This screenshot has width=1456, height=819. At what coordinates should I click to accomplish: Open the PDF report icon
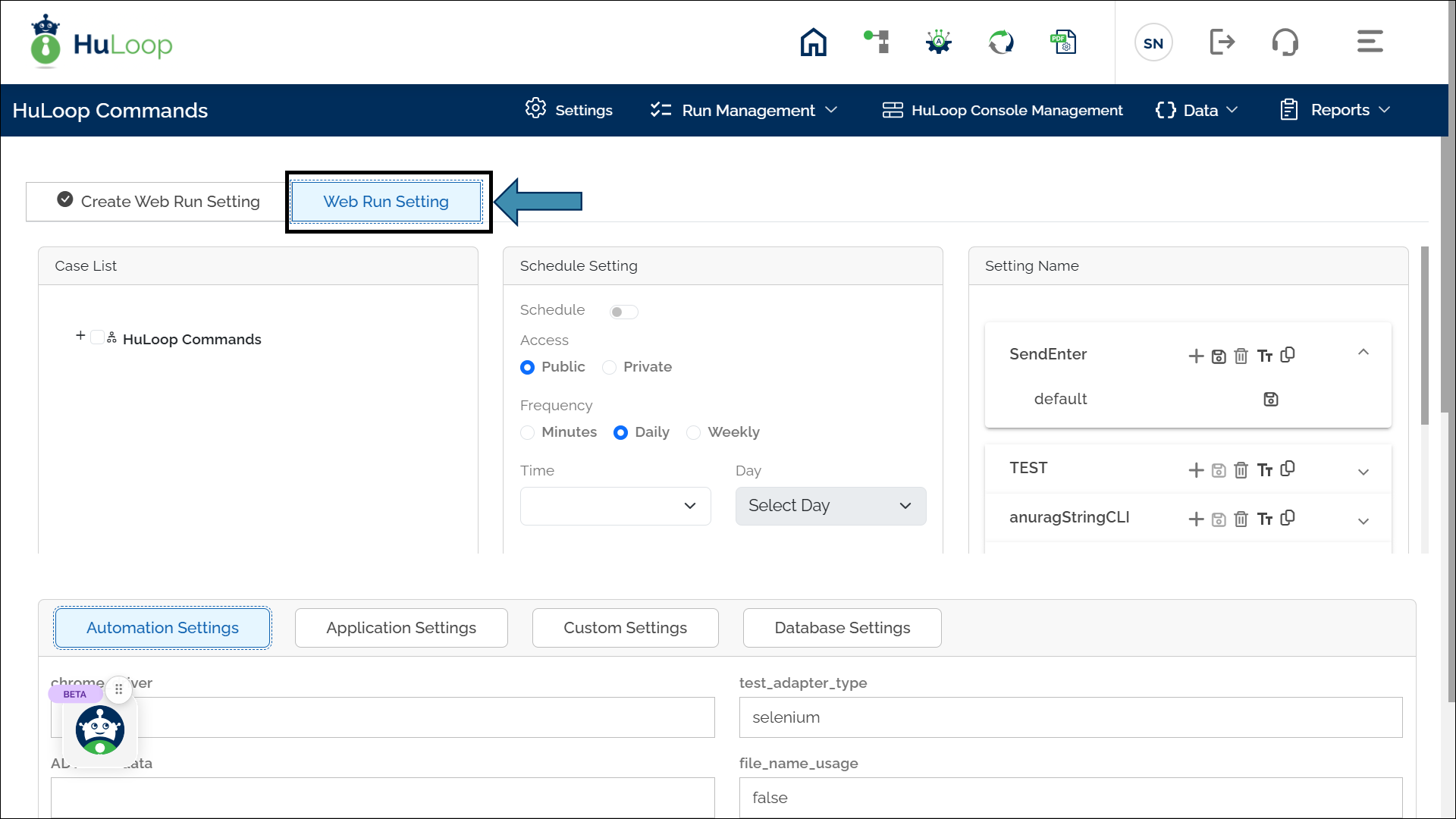(x=1063, y=42)
